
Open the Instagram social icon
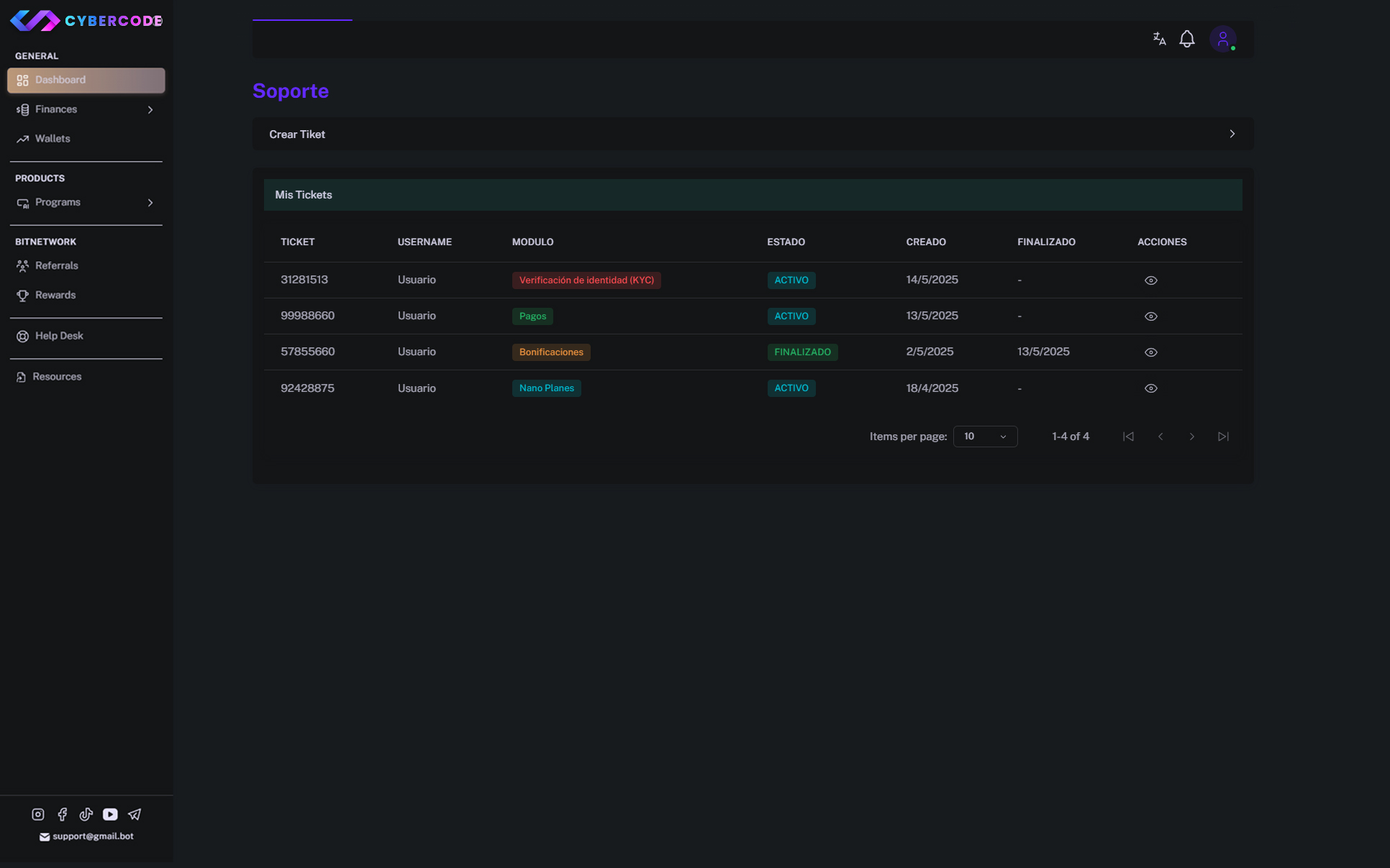(x=38, y=814)
